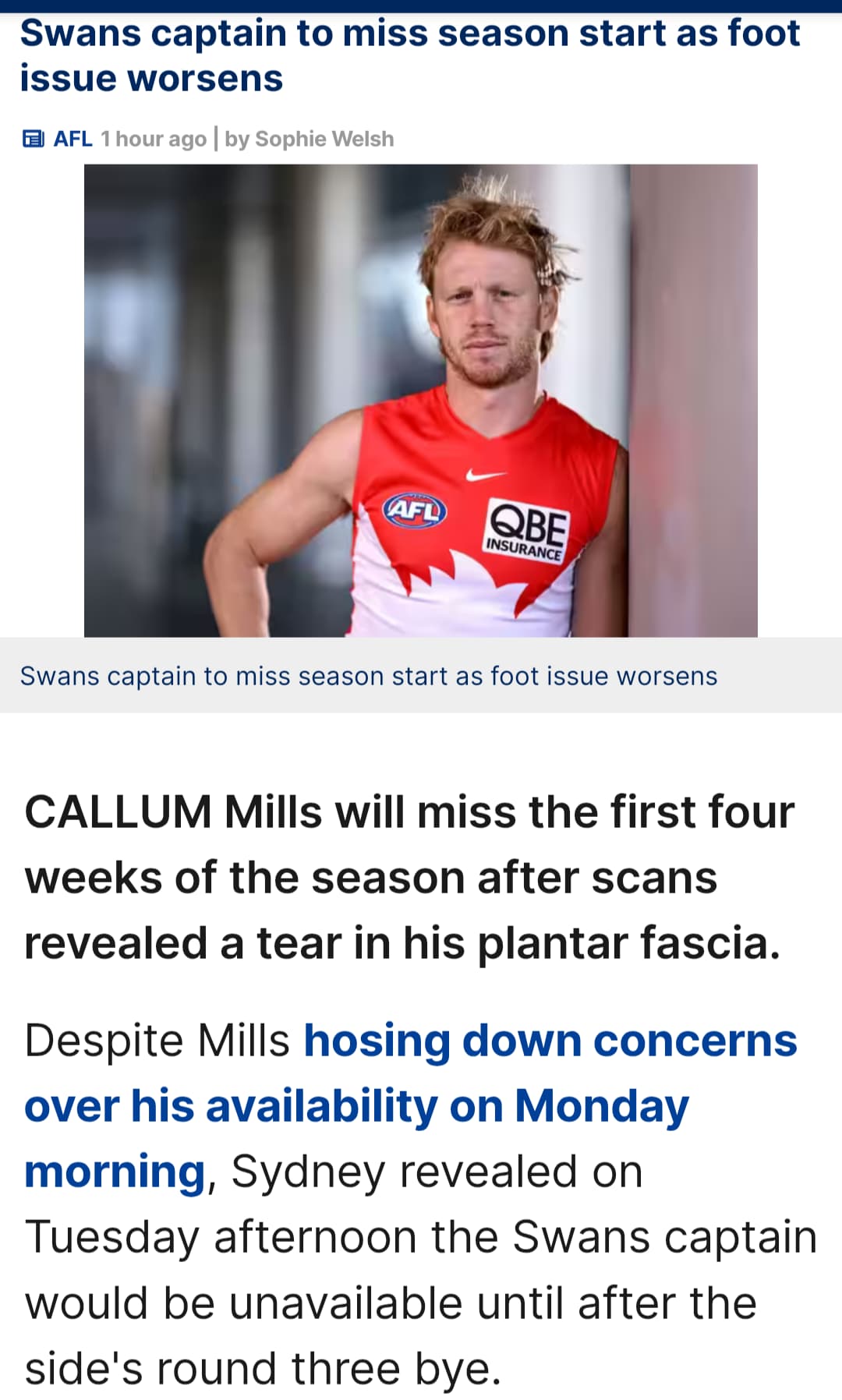Click the text "Tuesday afternoon the Swans captain"
The image size is (842, 1400).
421,1236
